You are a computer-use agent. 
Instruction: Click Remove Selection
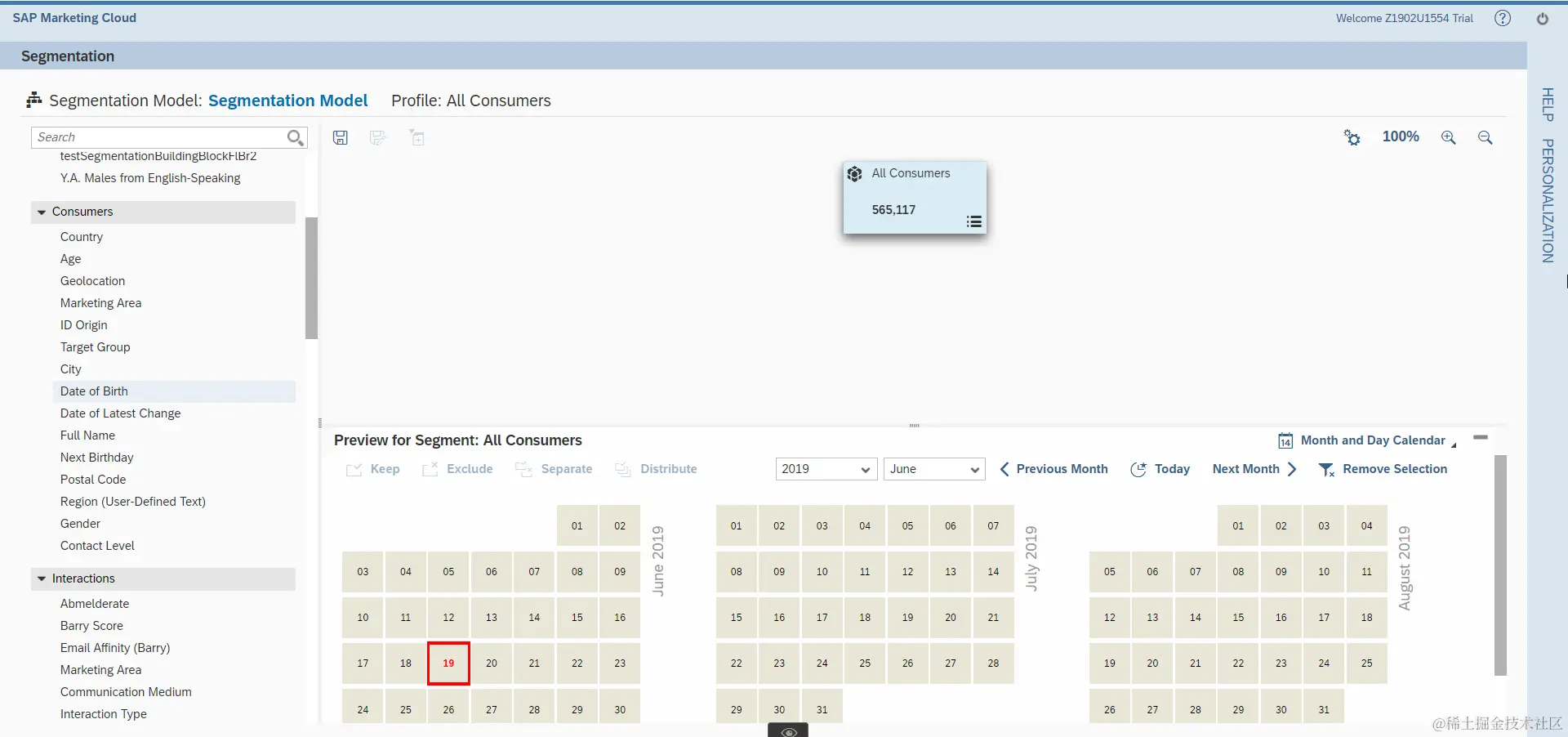click(x=1383, y=469)
